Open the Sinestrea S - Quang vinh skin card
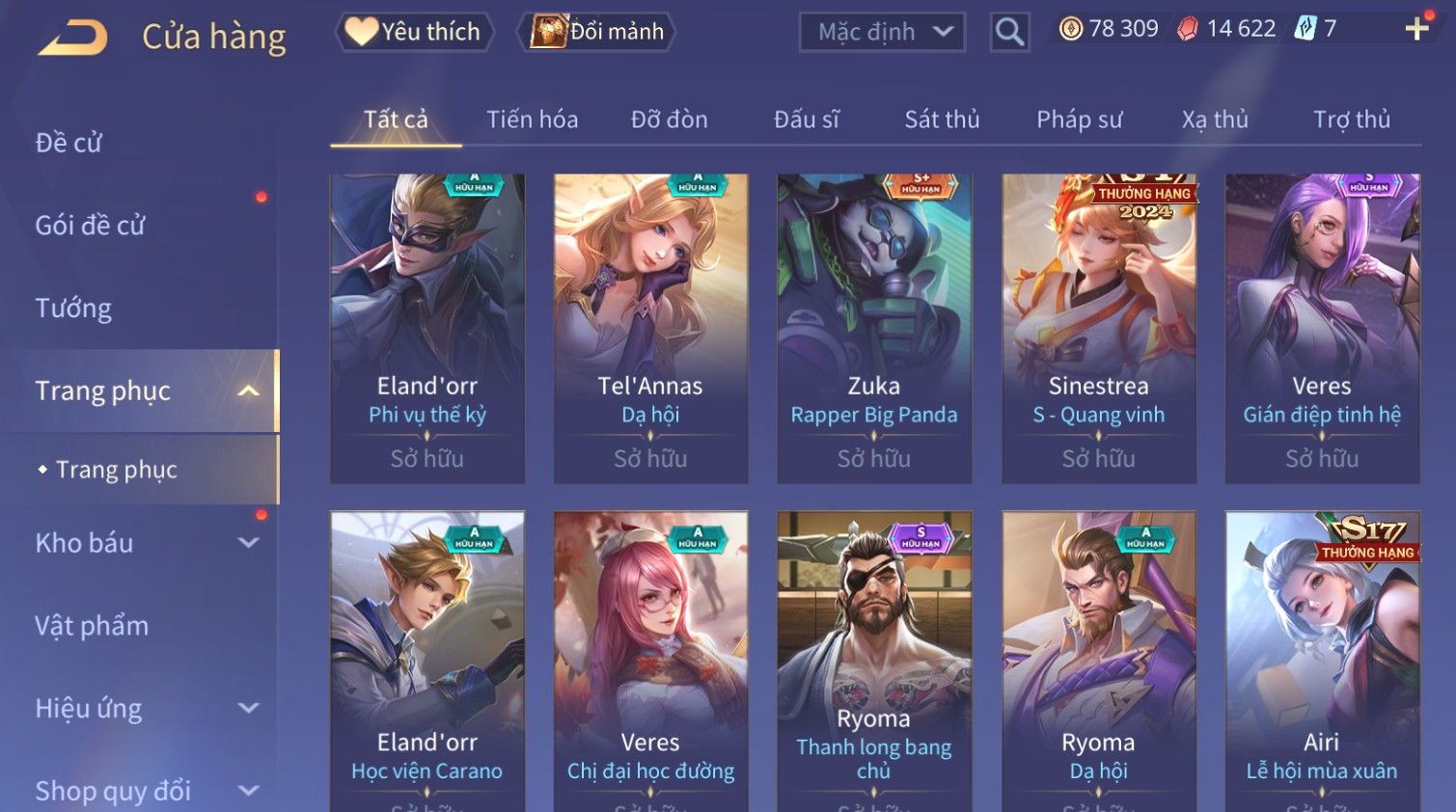Viewport: 1456px width, 812px height. click(1099, 328)
